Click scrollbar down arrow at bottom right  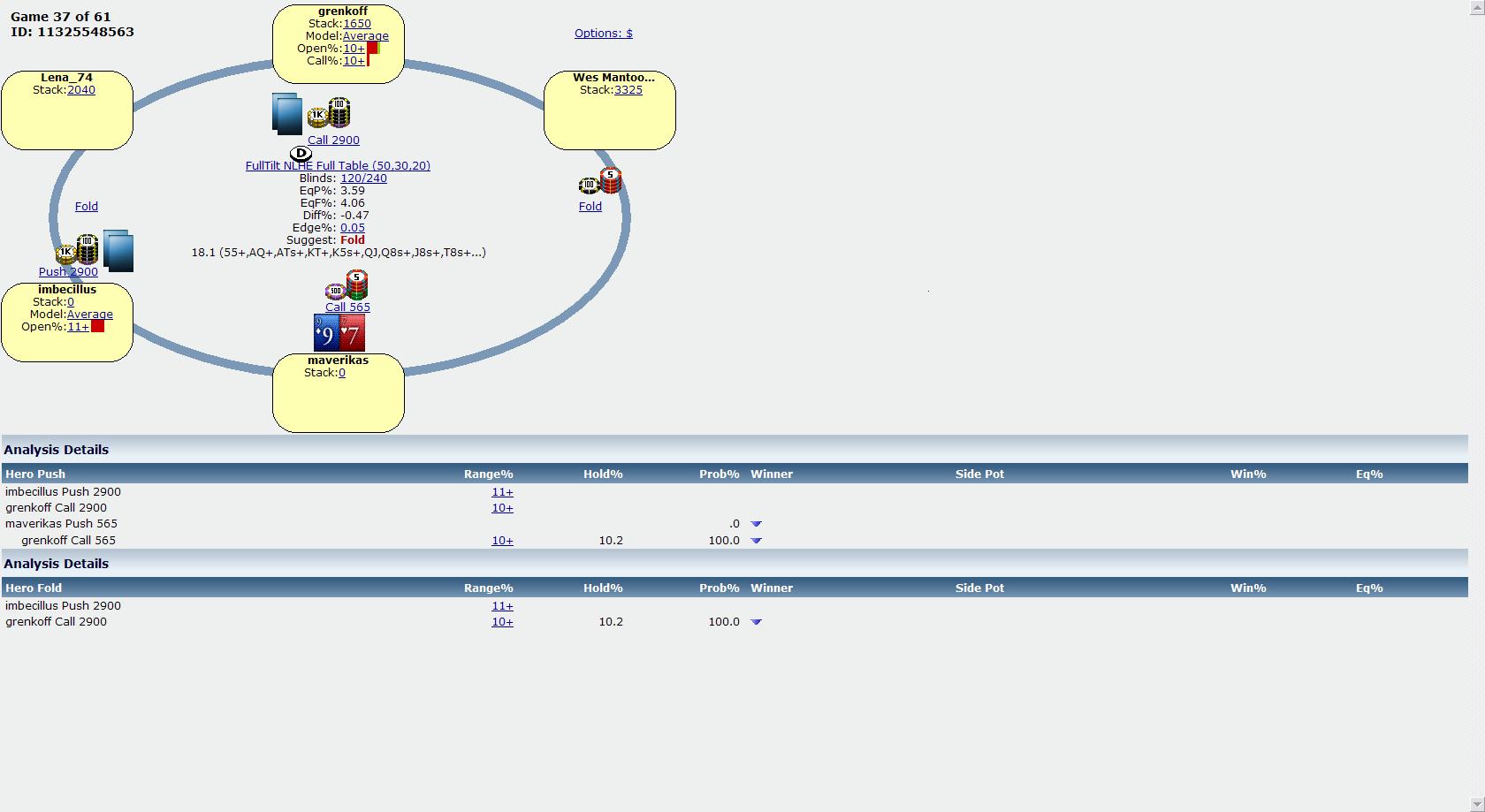coord(1476,804)
